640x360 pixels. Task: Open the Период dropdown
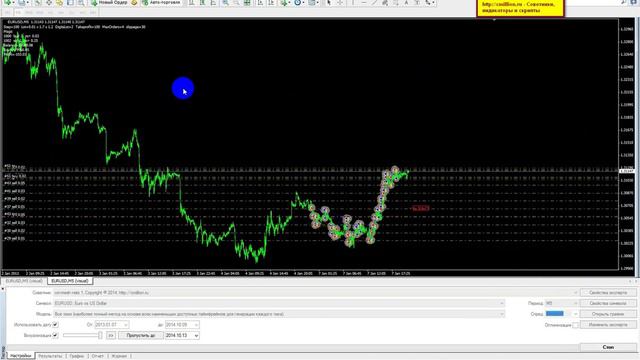point(575,303)
